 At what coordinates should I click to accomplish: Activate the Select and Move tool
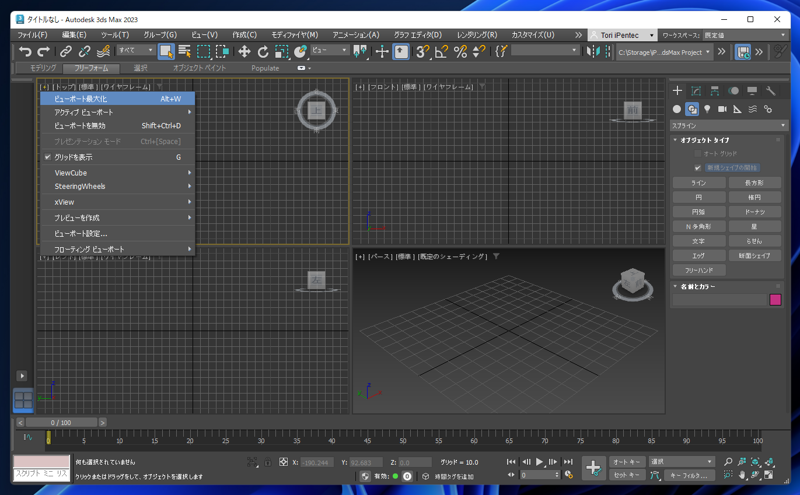coord(244,52)
